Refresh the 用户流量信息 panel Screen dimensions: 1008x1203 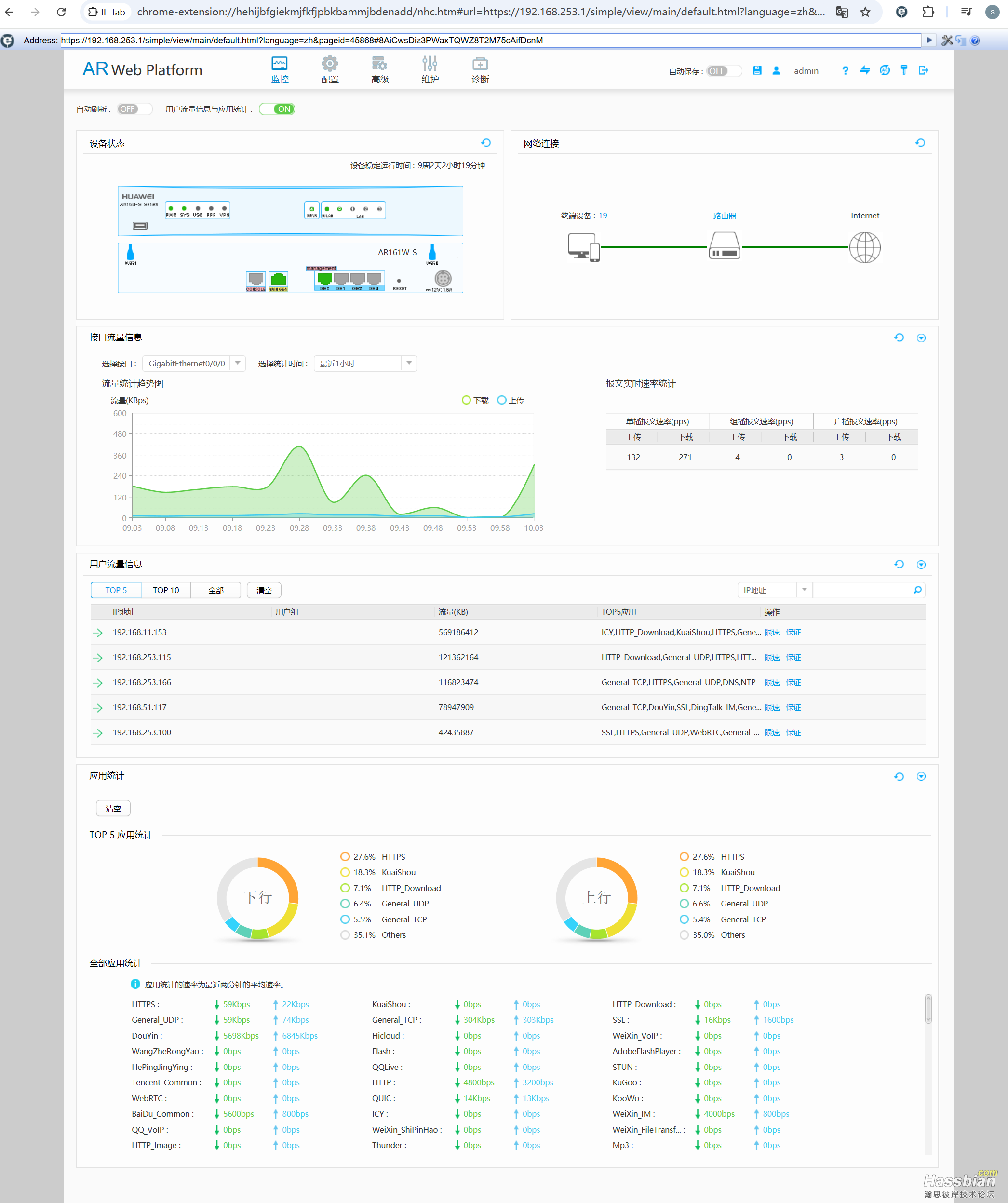tap(899, 565)
